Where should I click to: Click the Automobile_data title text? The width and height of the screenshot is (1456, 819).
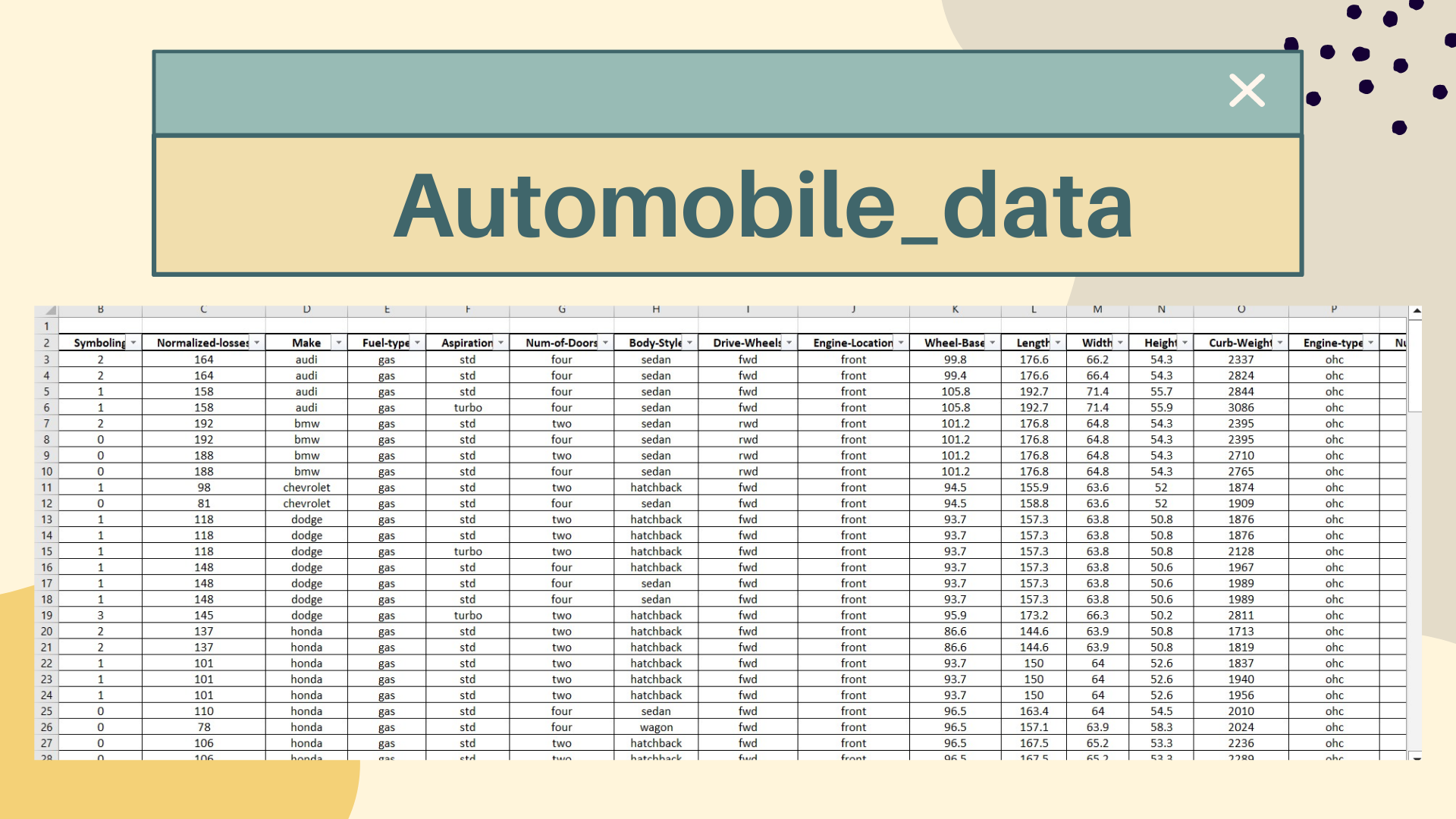point(763,206)
